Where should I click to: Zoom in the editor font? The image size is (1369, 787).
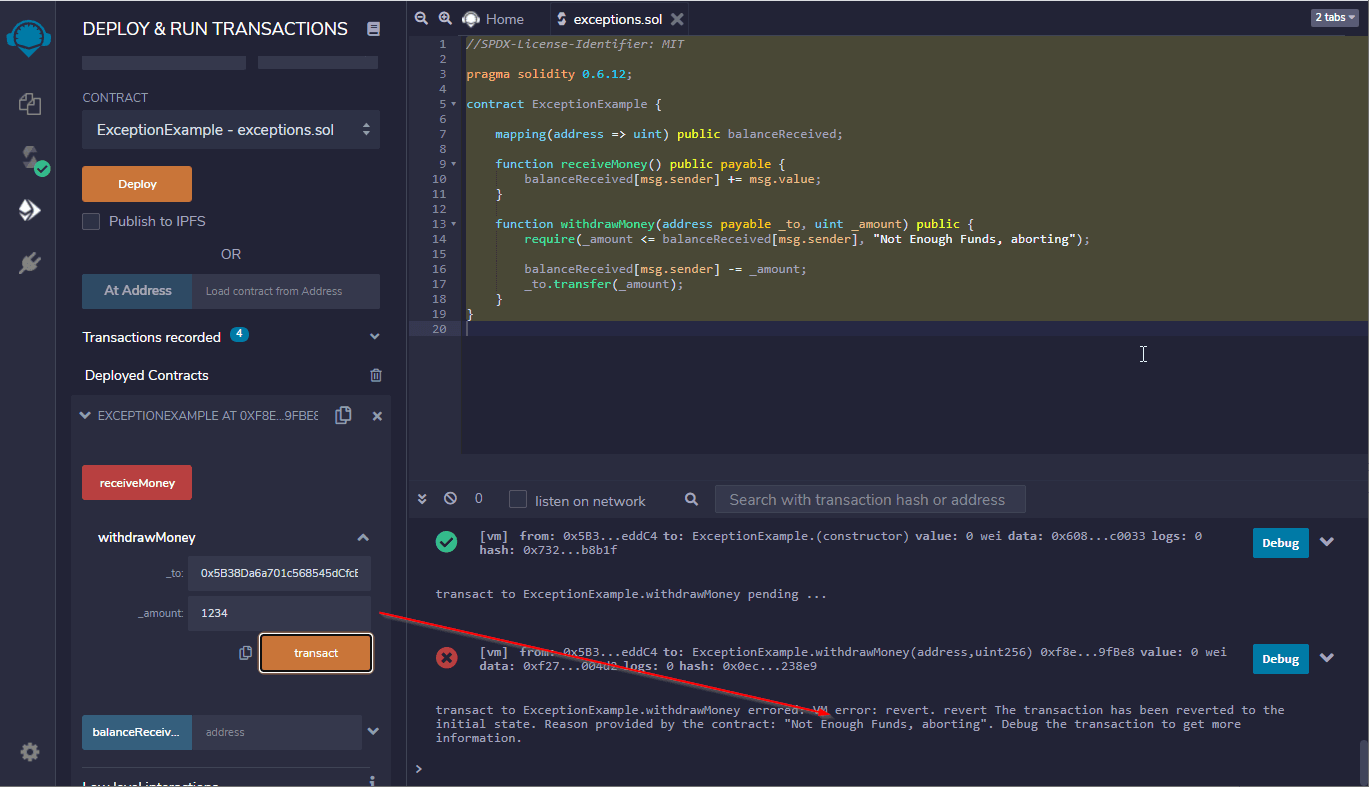click(446, 18)
